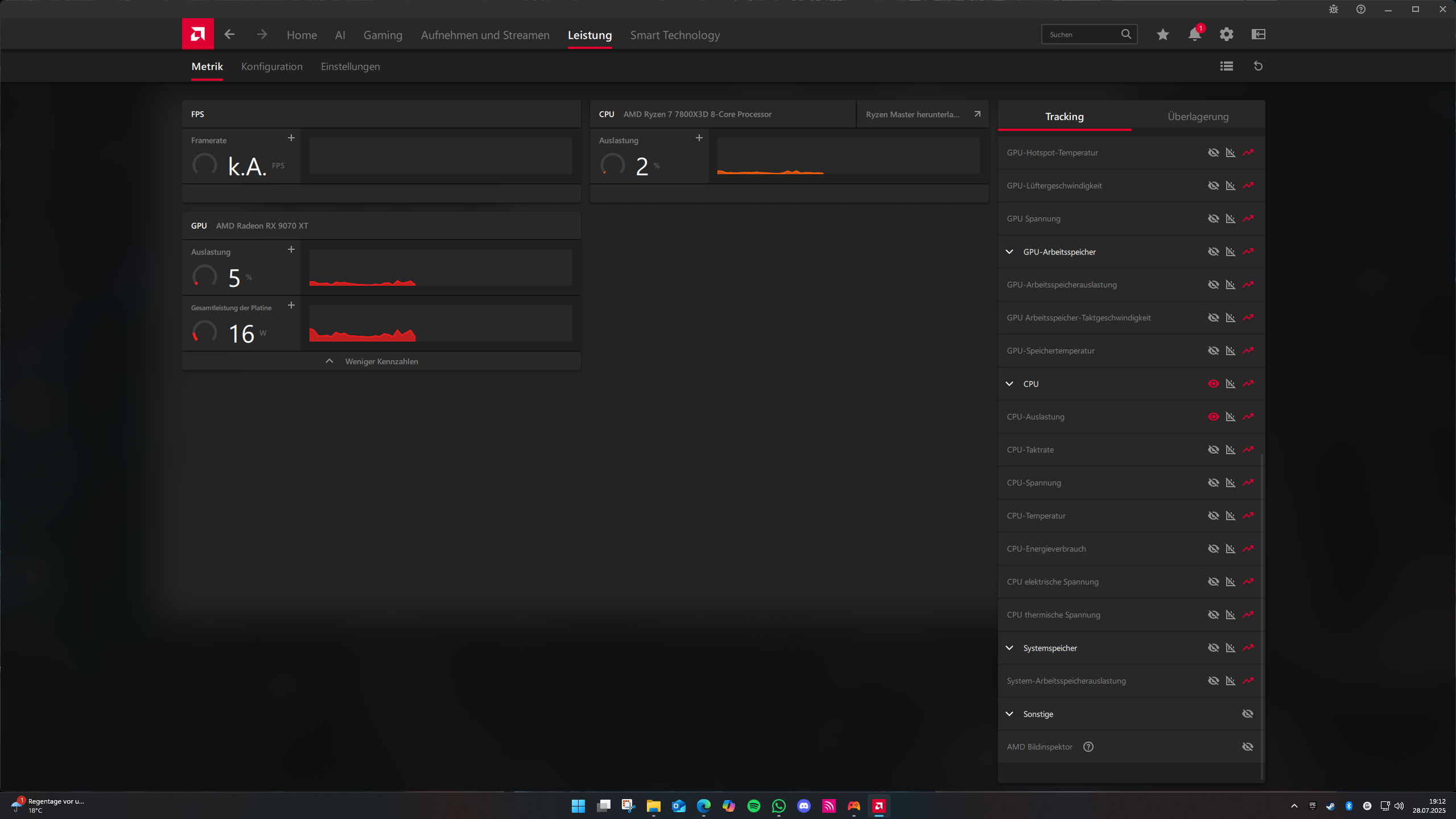Open the Konfiguration subtab

(271, 67)
